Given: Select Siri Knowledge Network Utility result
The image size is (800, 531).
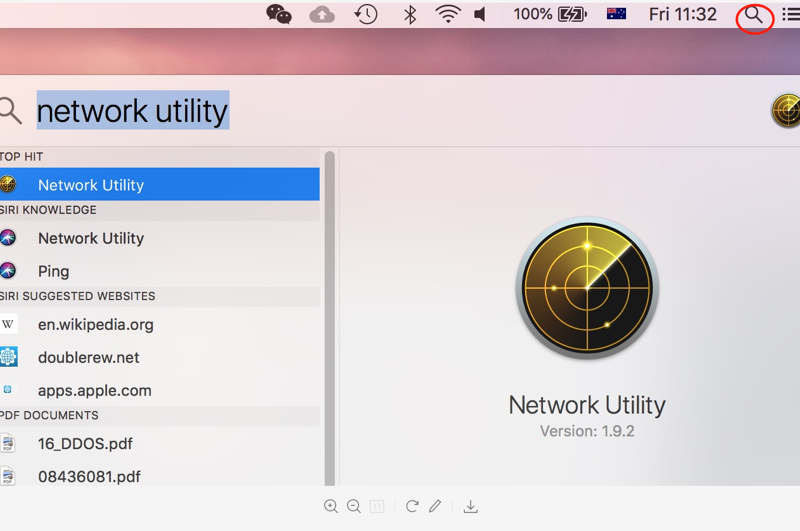Looking at the screenshot, I should pyautogui.click(x=160, y=238).
